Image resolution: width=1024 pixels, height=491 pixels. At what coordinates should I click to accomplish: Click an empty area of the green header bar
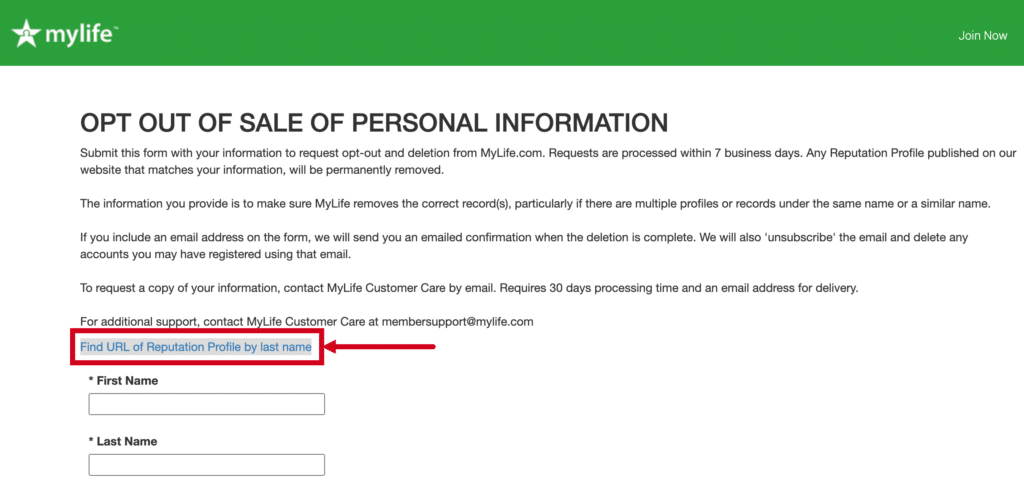pos(522,33)
